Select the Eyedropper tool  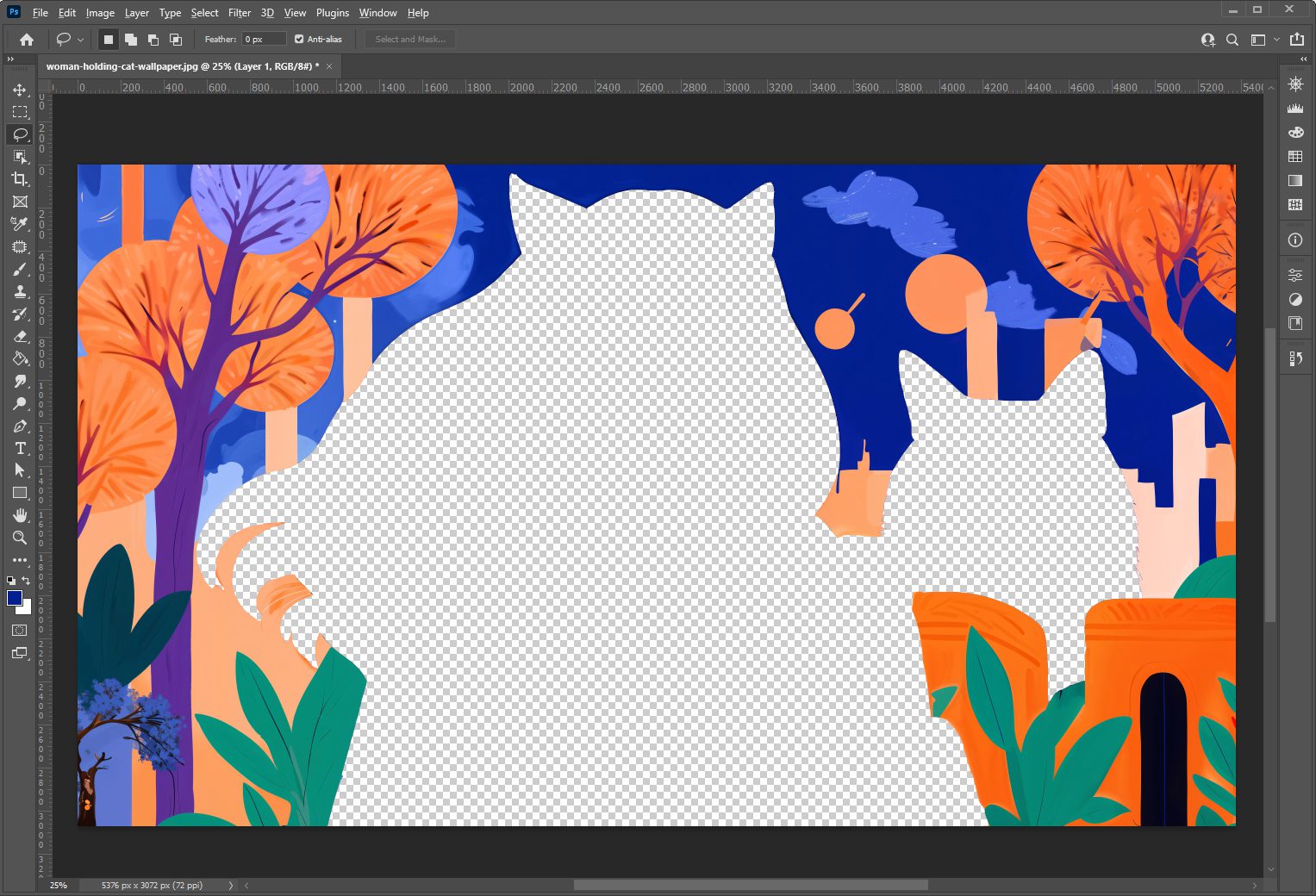tap(20, 224)
